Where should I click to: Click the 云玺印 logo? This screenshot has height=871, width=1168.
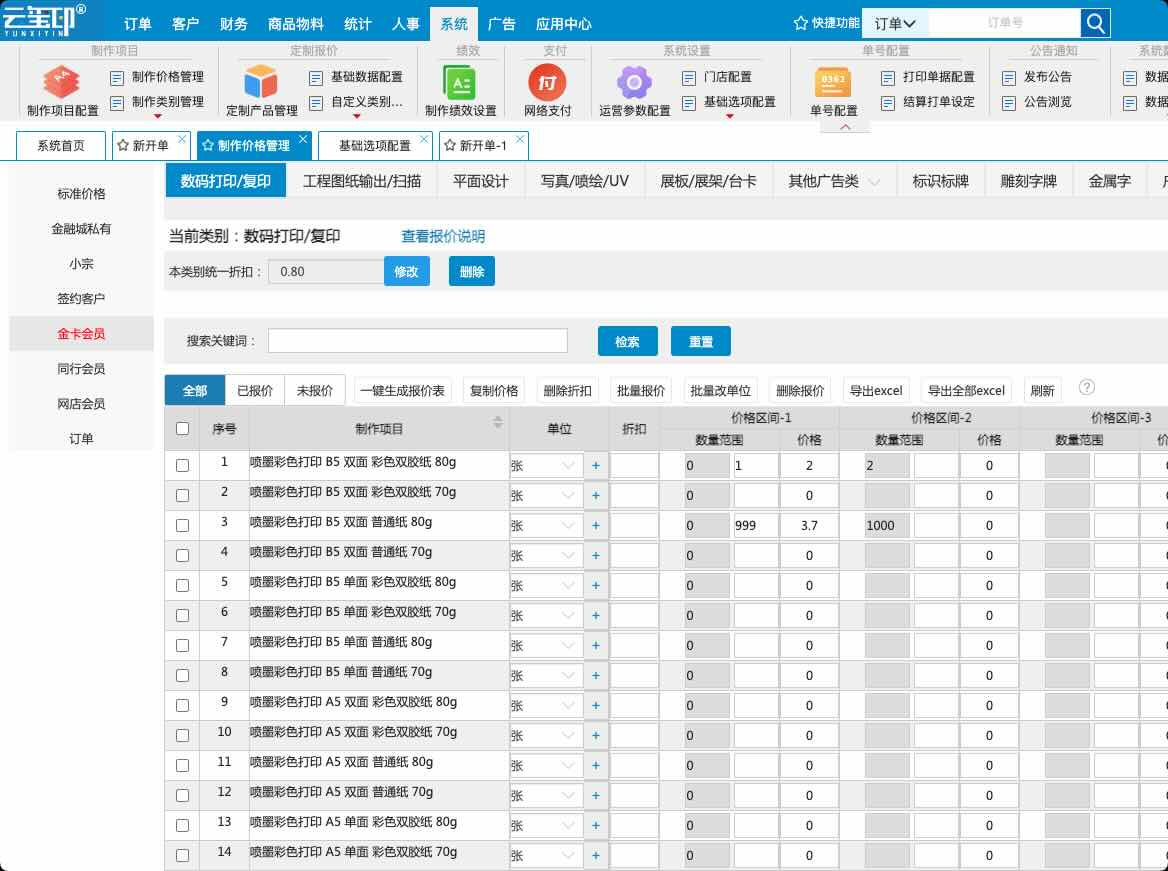click(x=43, y=20)
